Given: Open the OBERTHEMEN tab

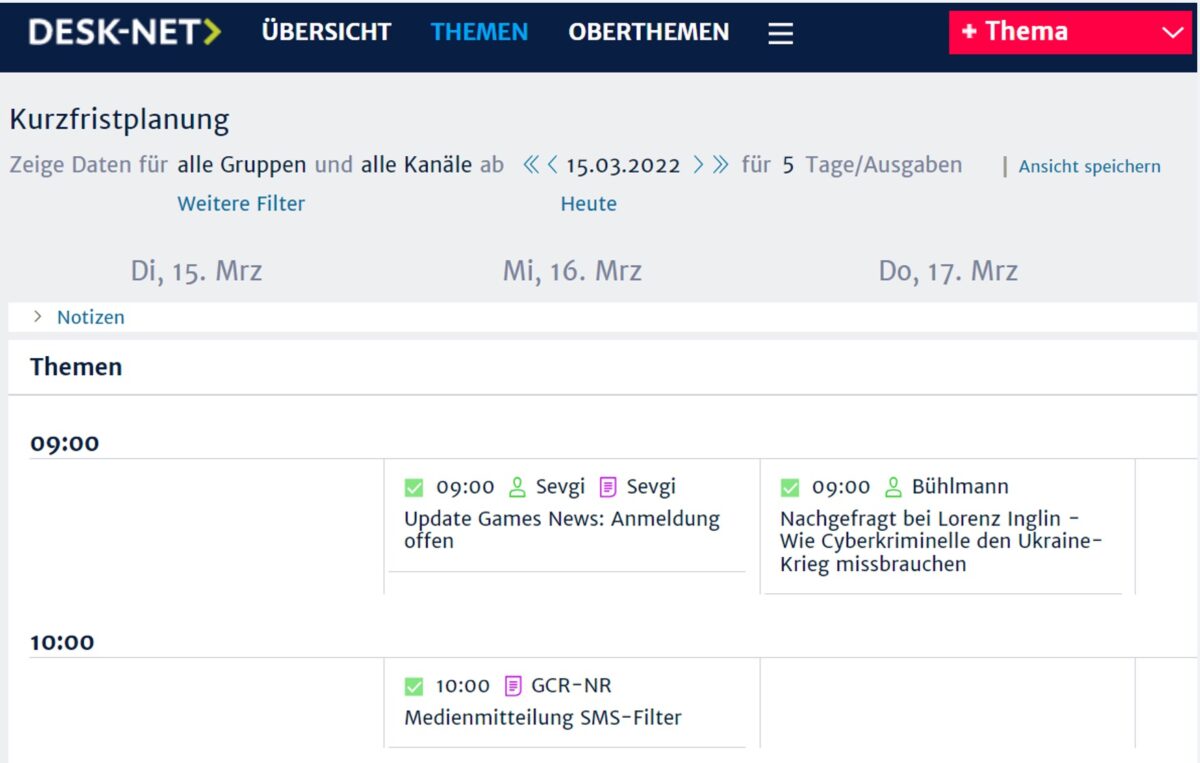Looking at the screenshot, I should click(648, 32).
